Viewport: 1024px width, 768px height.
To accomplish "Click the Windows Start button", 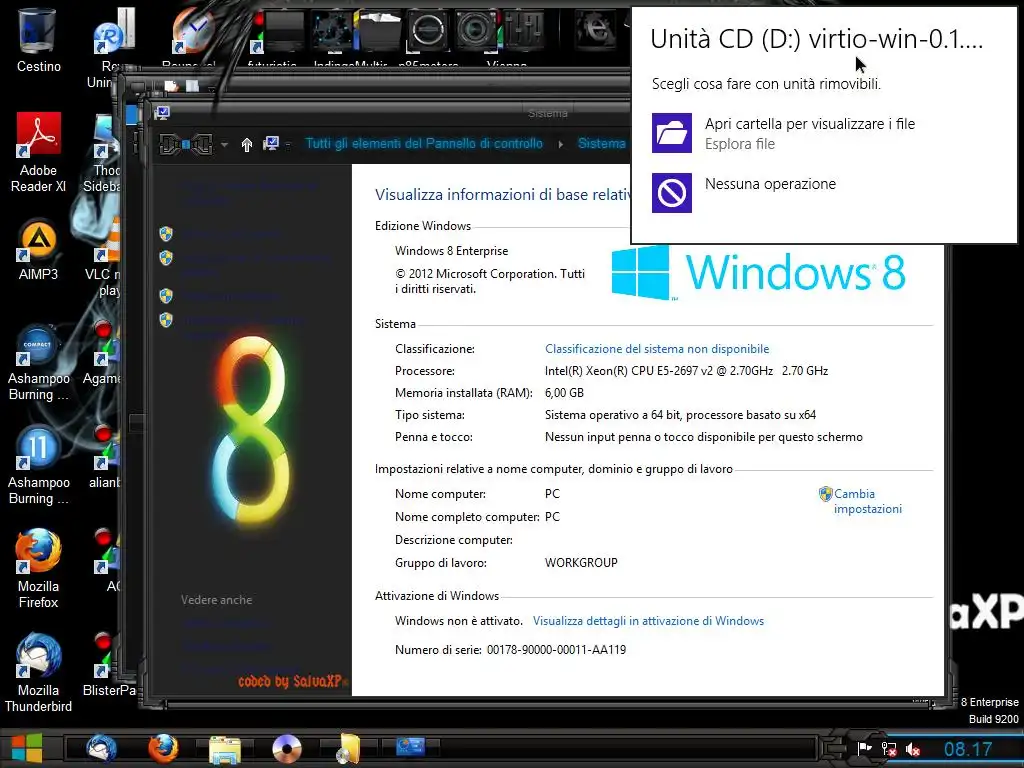I will [x=27, y=748].
